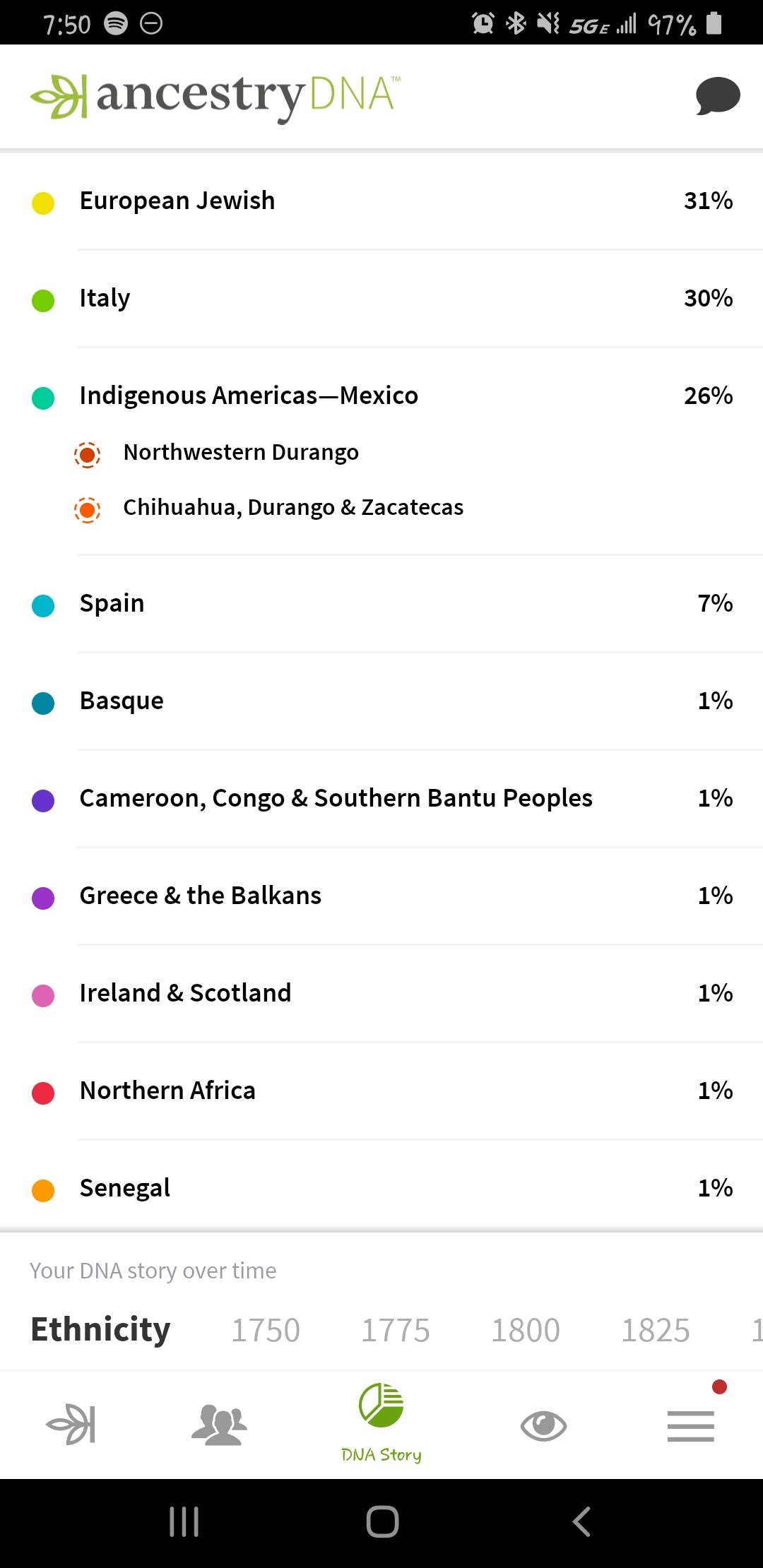Viewport: 763px width, 1568px height.
Task: Jump to 1800 on the timeline
Action: coord(526,1331)
